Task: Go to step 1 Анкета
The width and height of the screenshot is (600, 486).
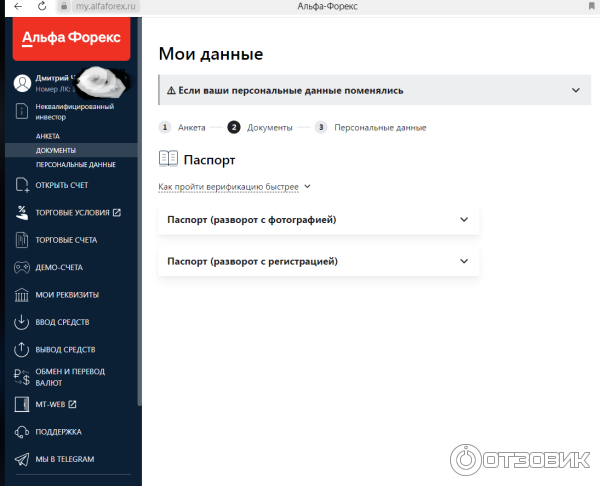Action: 184,128
